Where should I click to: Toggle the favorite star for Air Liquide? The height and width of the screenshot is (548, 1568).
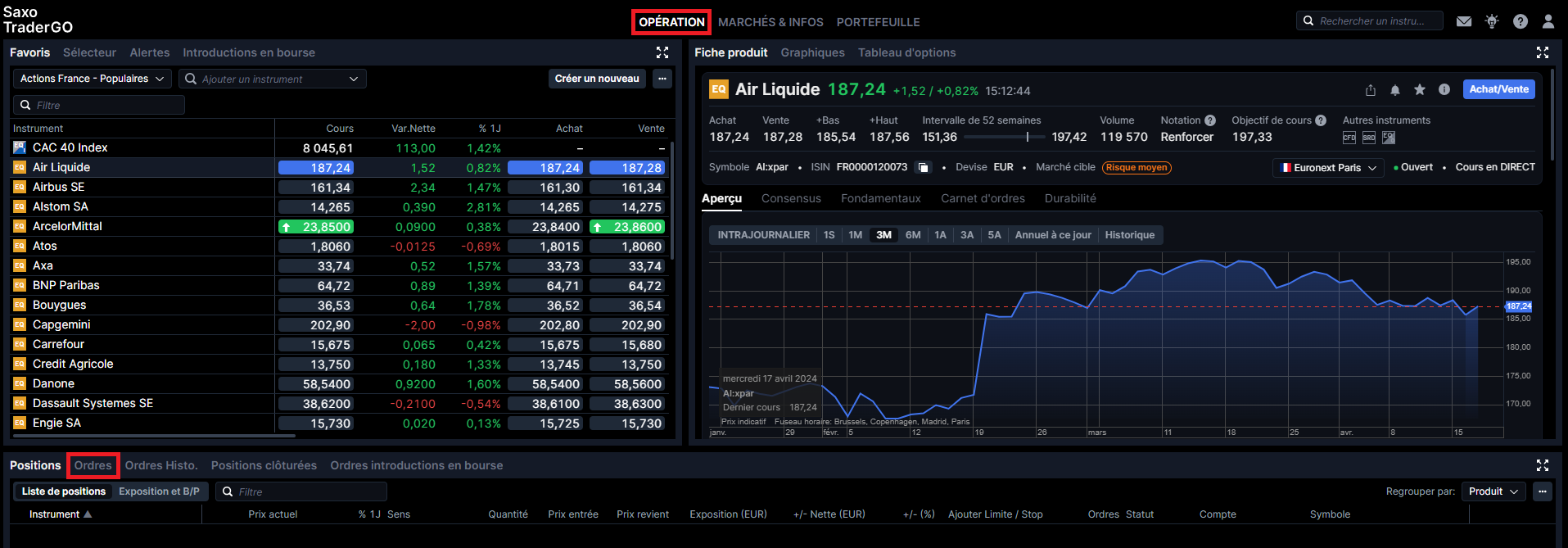(1420, 89)
